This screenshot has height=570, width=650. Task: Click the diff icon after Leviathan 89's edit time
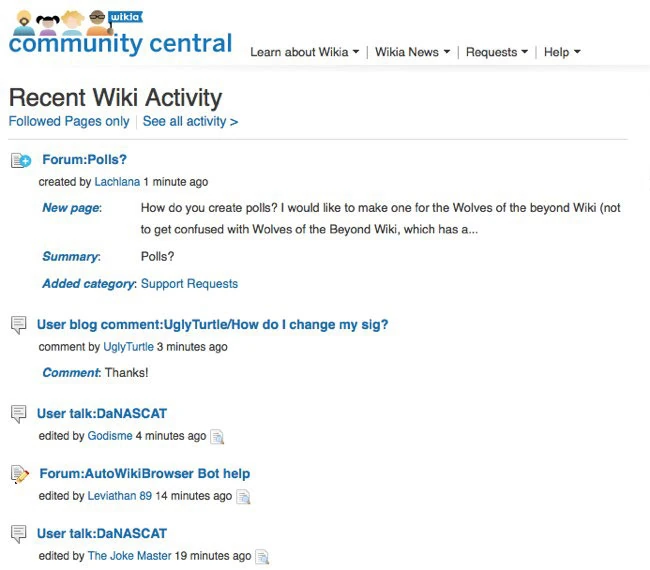[243, 496]
